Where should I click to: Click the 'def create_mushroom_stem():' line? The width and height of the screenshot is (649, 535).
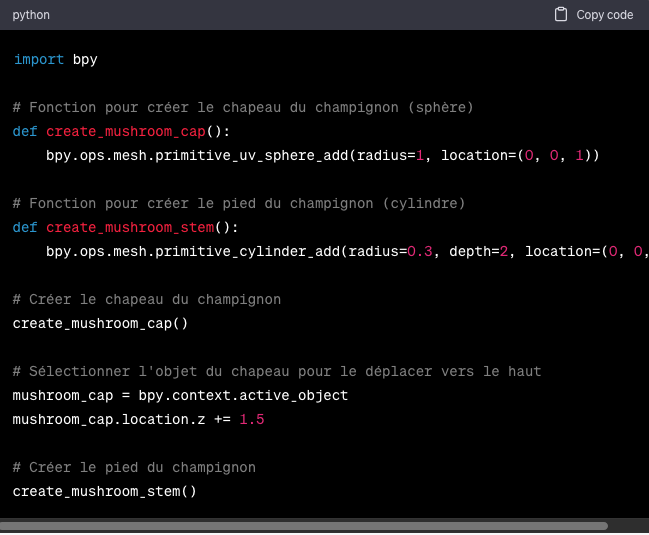coord(125,228)
